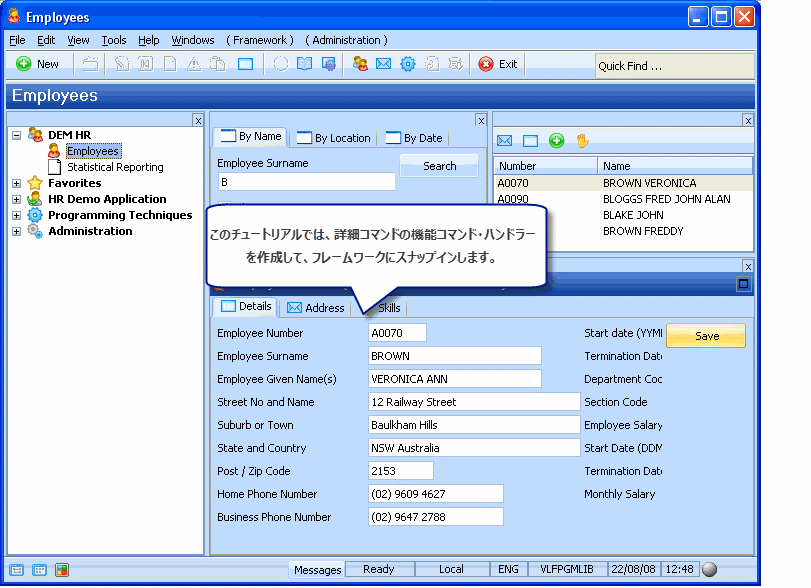Expand the Favorites tree node

pyautogui.click(x=17, y=183)
